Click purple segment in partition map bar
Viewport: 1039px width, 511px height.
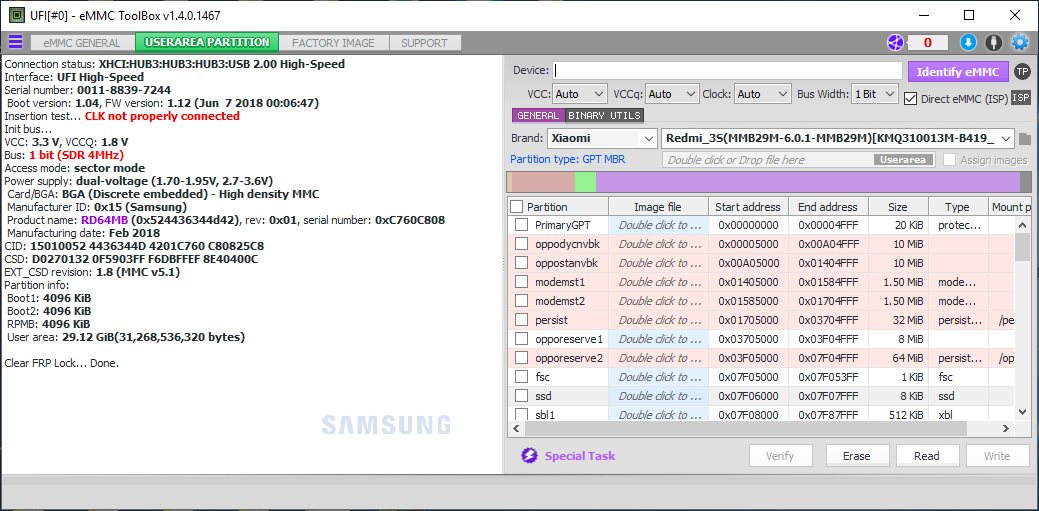pyautogui.click(x=808, y=182)
